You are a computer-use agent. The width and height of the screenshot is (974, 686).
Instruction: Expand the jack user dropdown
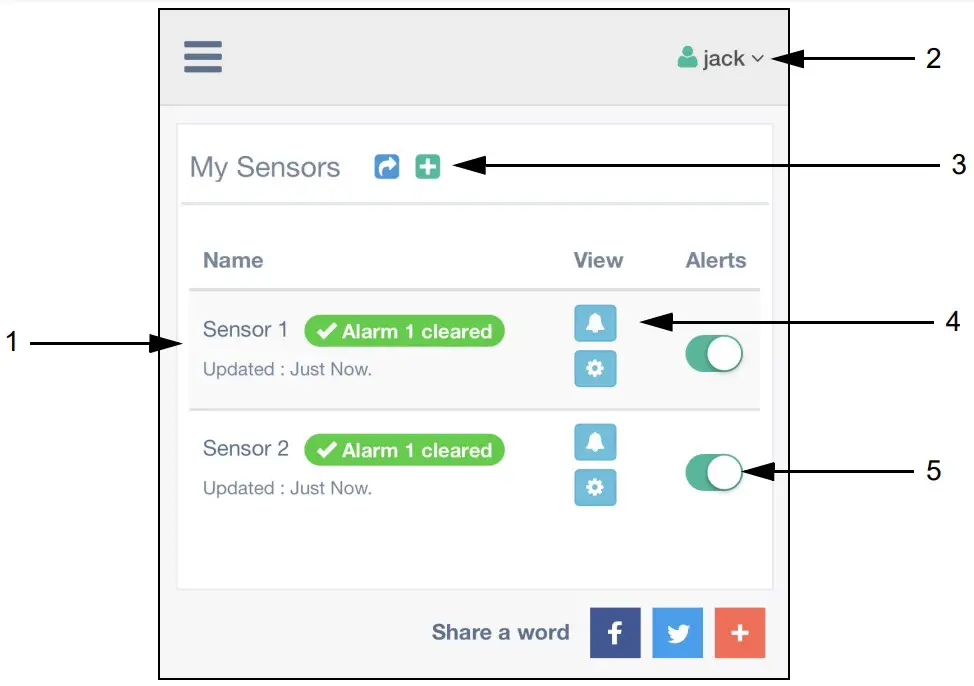pos(757,59)
